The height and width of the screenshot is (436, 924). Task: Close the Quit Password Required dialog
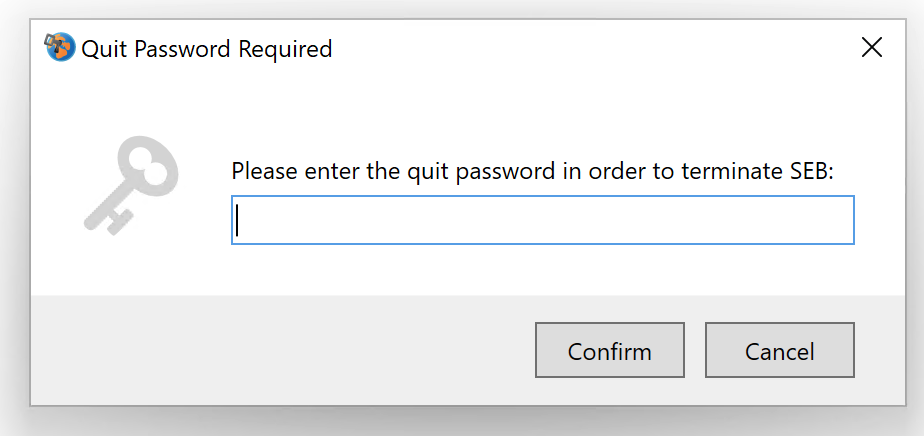(x=872, y=47)
